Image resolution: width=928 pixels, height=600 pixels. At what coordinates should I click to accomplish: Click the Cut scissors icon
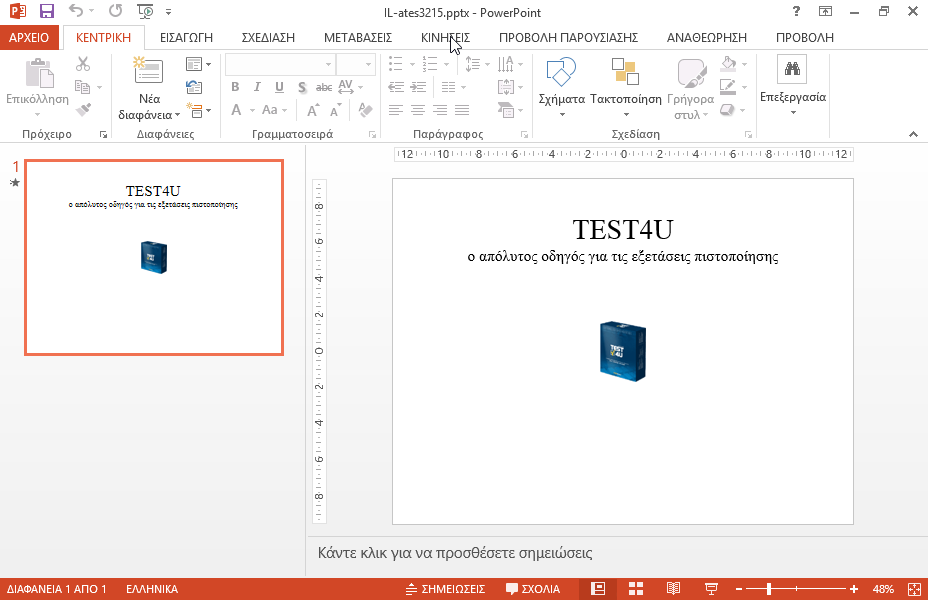pos(83,63)
